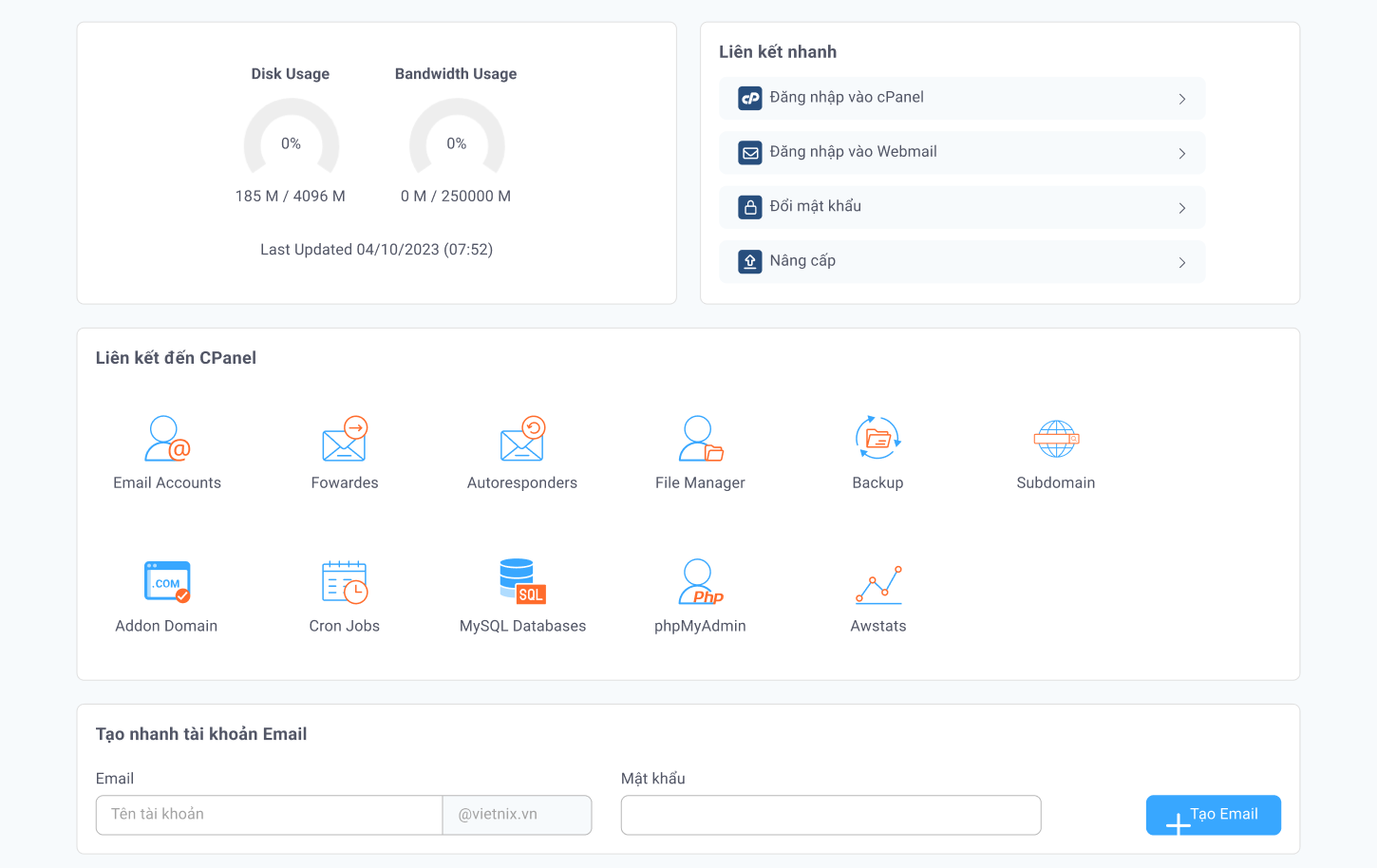Click chevron arrow beside Đổi mật khẩu
1377x868 pixels.
click(1181, 208)
